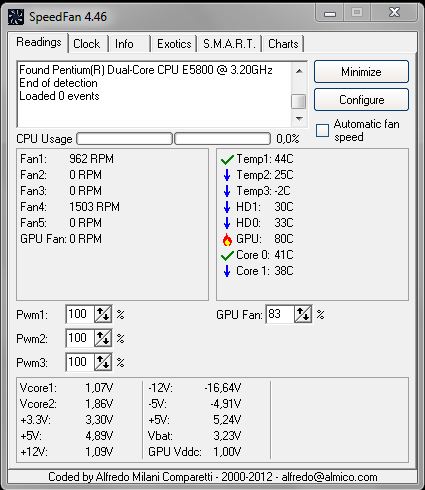Click the Pwm3 value field
Viewport: 425px width, 490px height.
click(80, 362)
